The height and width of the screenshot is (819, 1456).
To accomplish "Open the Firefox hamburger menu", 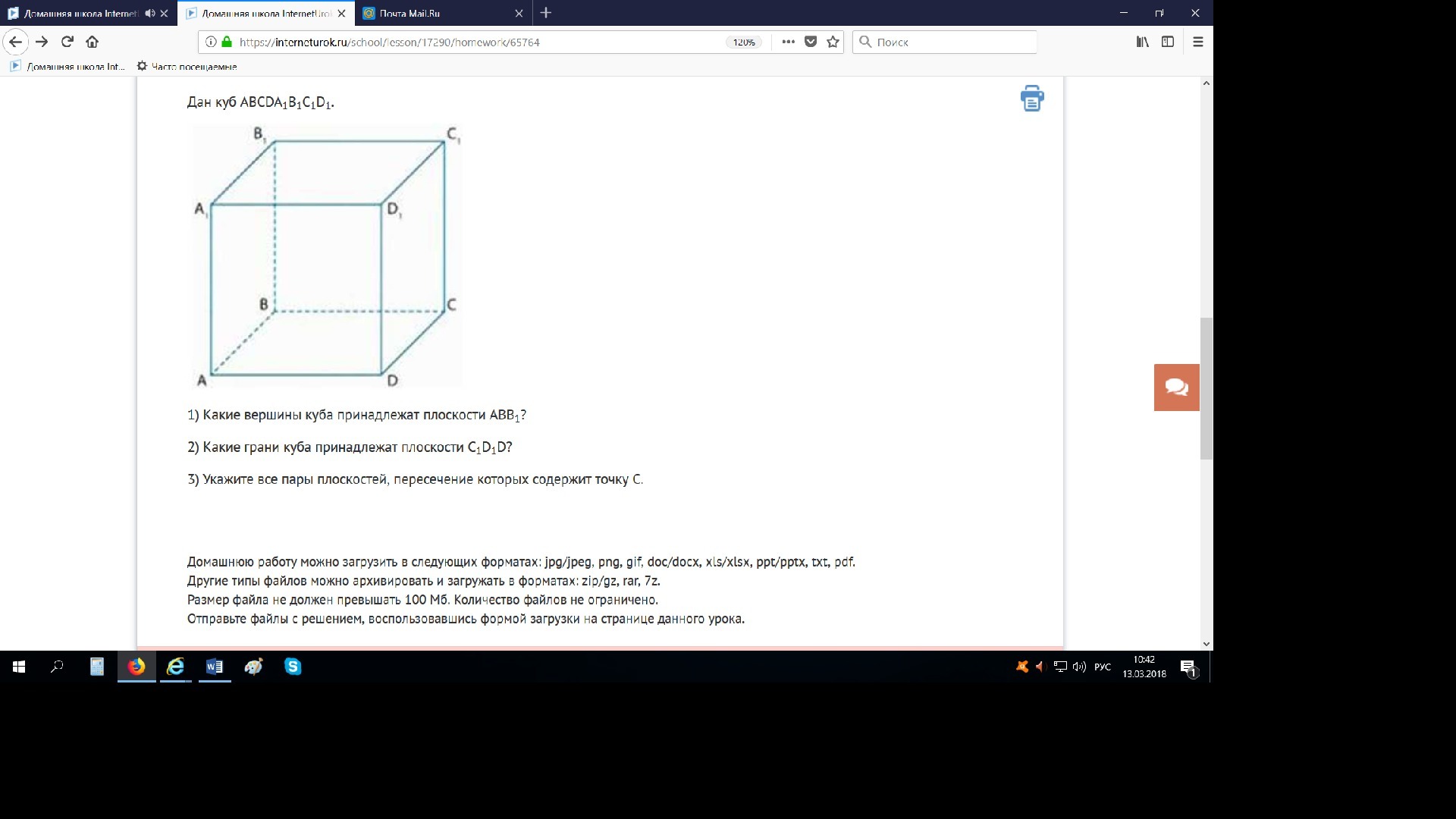I will click(1198, 42).
